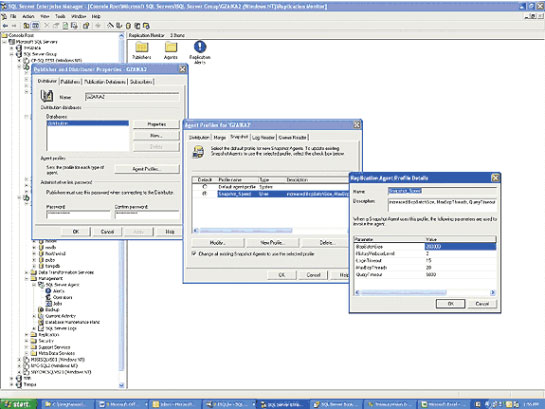Click the distributor icon beside the Name field
This screenshot has width=545, height=409.
click(x=47, y=96)
